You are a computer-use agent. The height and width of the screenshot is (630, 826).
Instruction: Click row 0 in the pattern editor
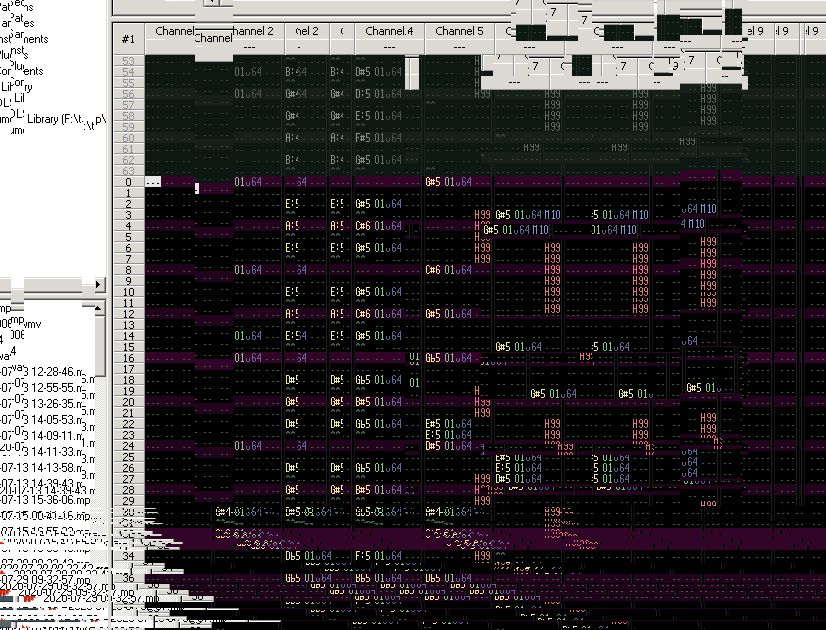click(x=128, y=182)
